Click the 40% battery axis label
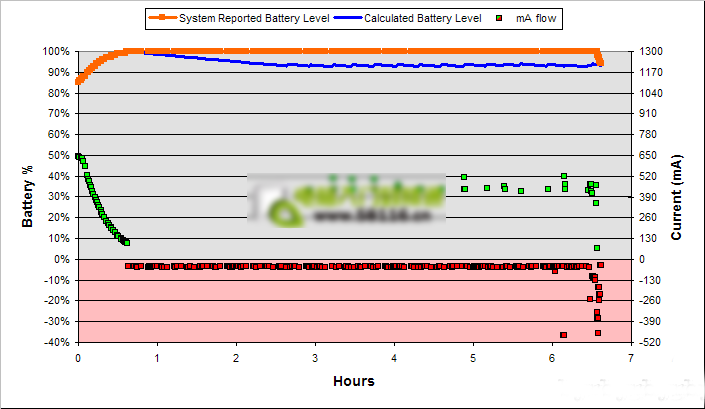 point(58,176)
